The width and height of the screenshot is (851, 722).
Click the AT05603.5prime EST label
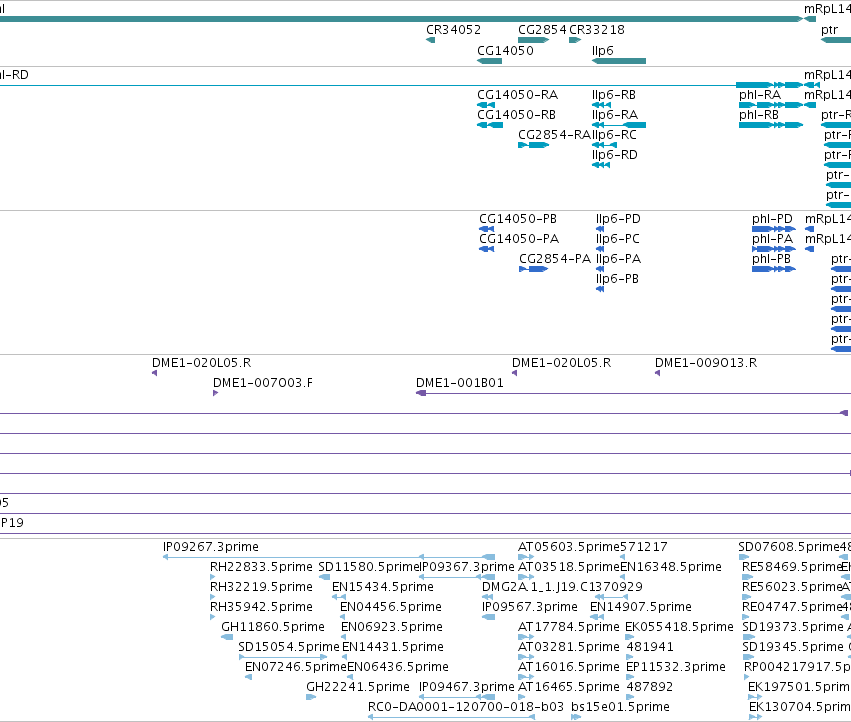tap(568, 547)
